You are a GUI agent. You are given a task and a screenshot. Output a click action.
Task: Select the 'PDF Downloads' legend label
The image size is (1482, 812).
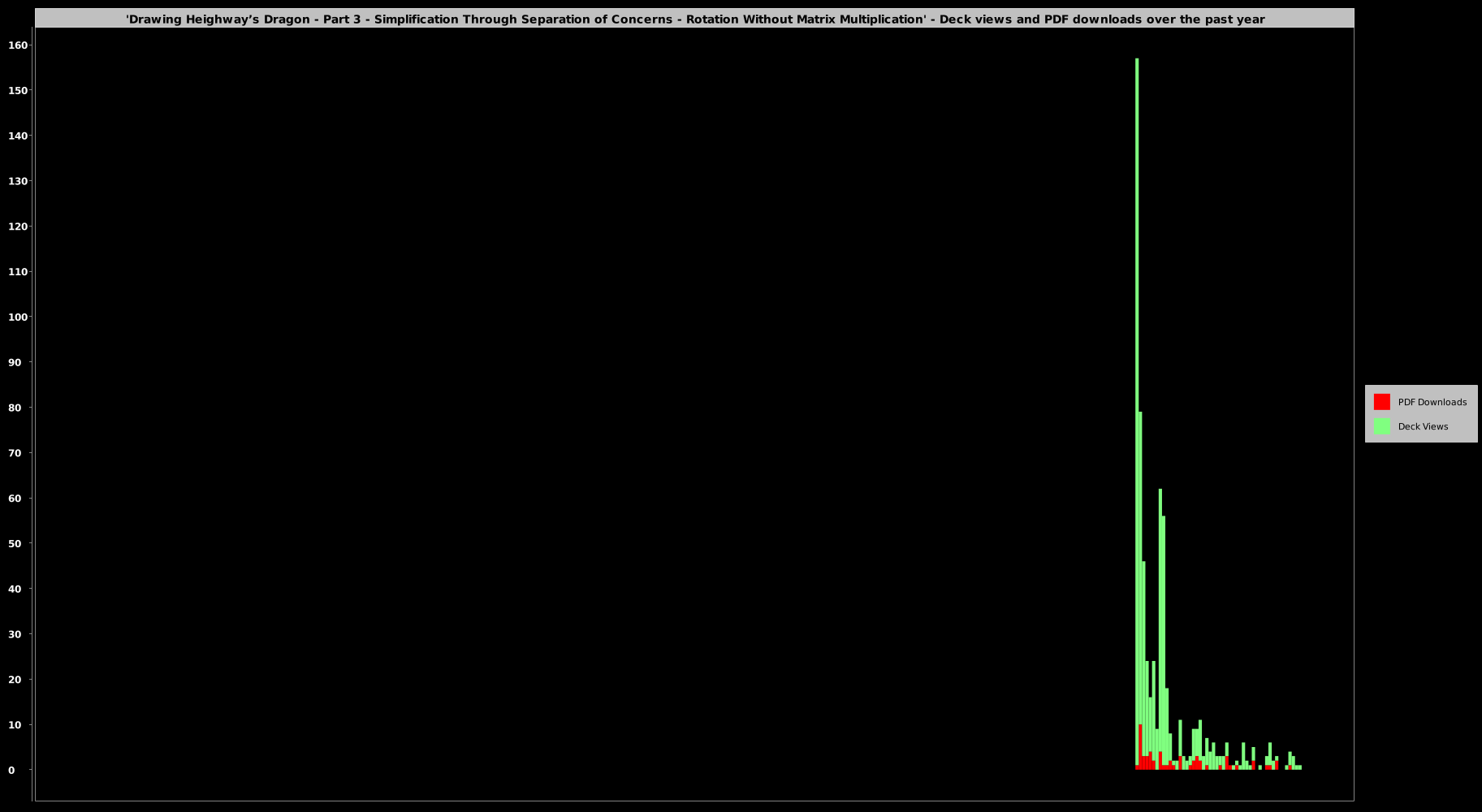click(x=1432, y=402)
